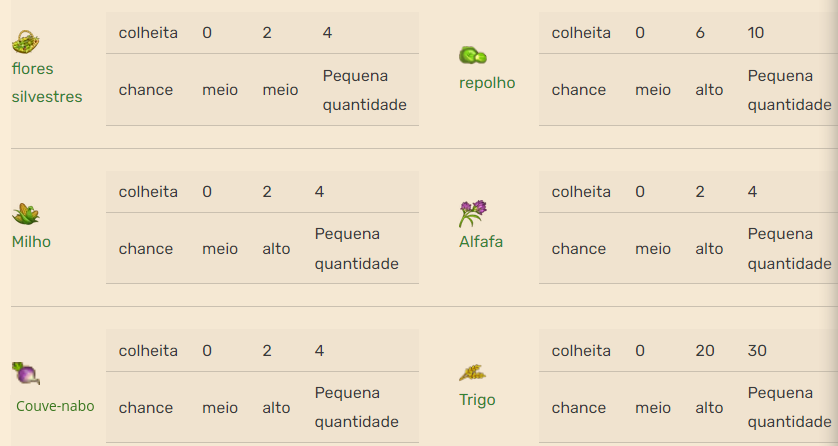Click the Couve-nabo turnip icon
The image size is (838, 446).
pyautogui.click(x=26, y=373)
